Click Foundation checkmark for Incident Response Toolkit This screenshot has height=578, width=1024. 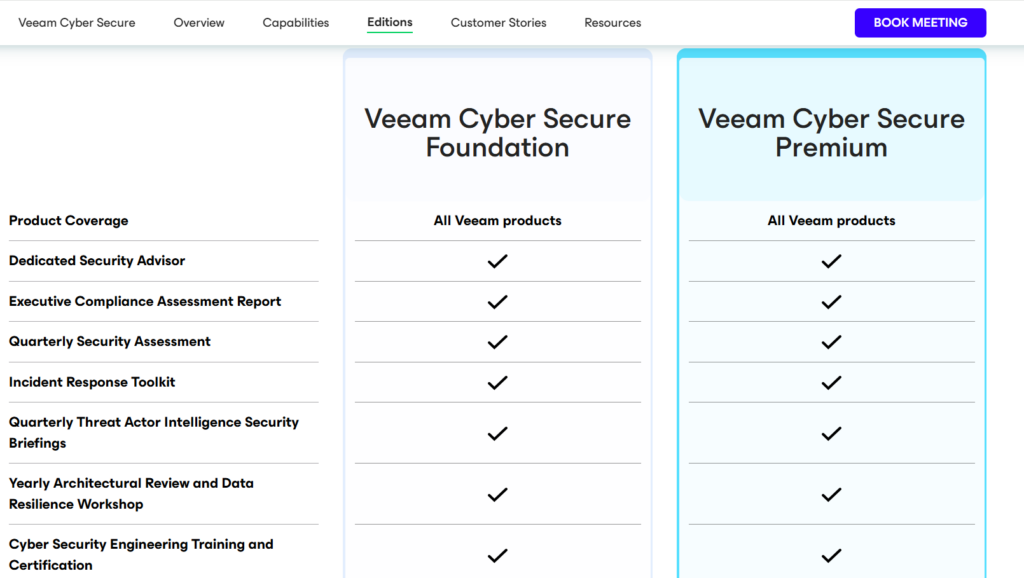pos(498,383)
